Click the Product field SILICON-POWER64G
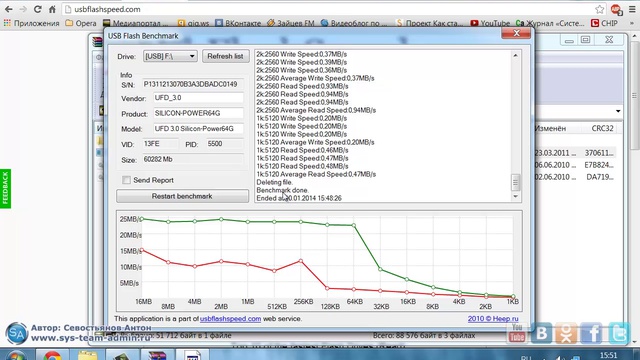640x360 pixels. coord(198,113)
